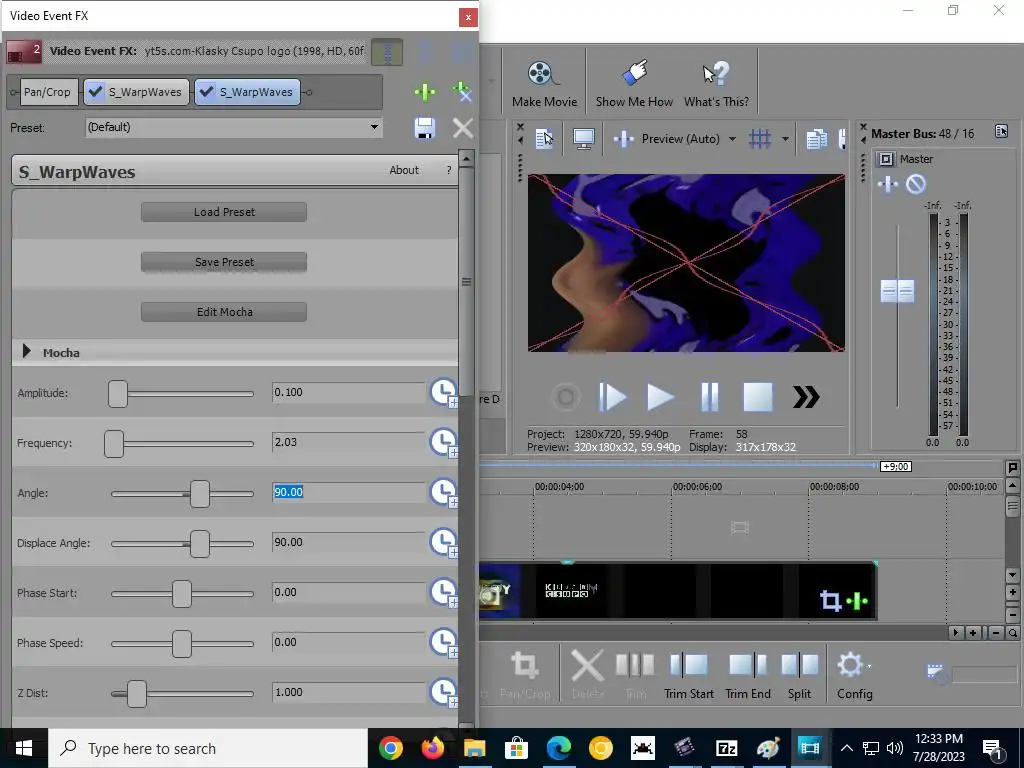Click the Phase Start slider handle
Viewport: 1024px width, 768px height.
point(182,594)
